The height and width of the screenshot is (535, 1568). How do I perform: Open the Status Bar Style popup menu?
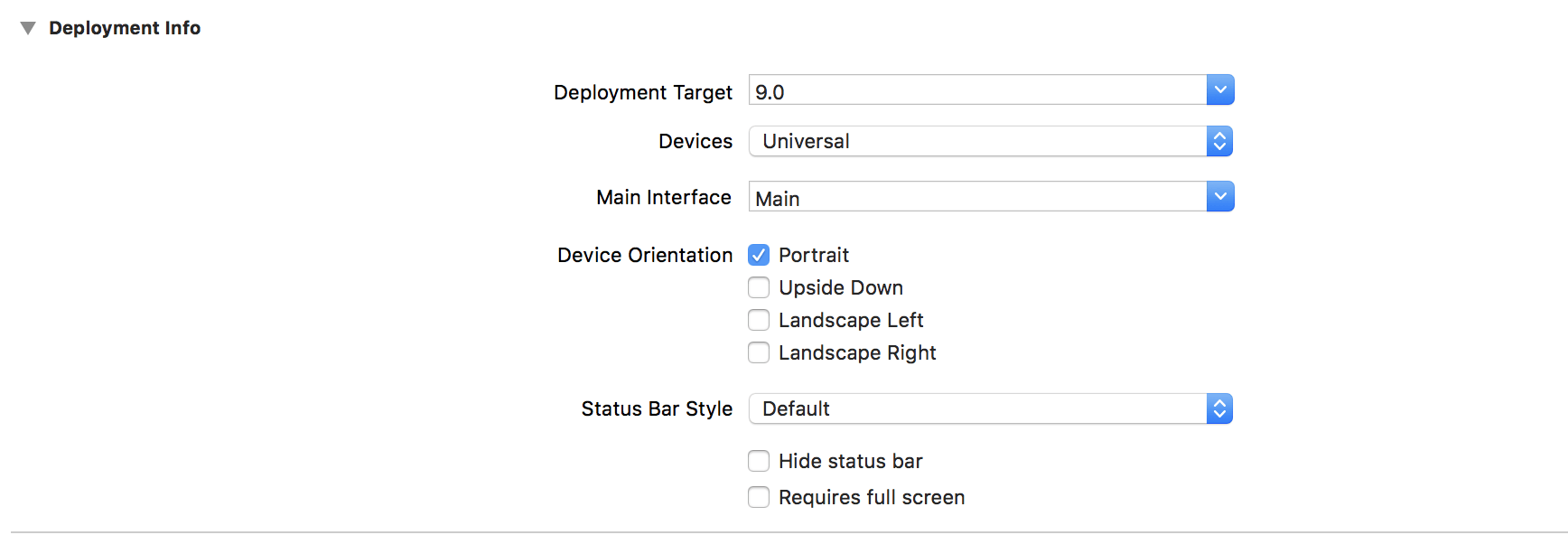point(977,409)
